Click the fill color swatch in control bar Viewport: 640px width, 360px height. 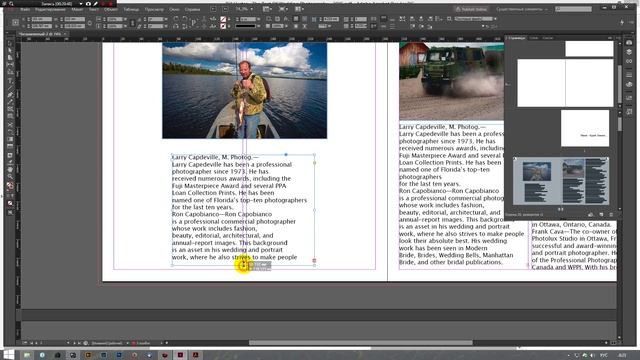pos(223,19)
